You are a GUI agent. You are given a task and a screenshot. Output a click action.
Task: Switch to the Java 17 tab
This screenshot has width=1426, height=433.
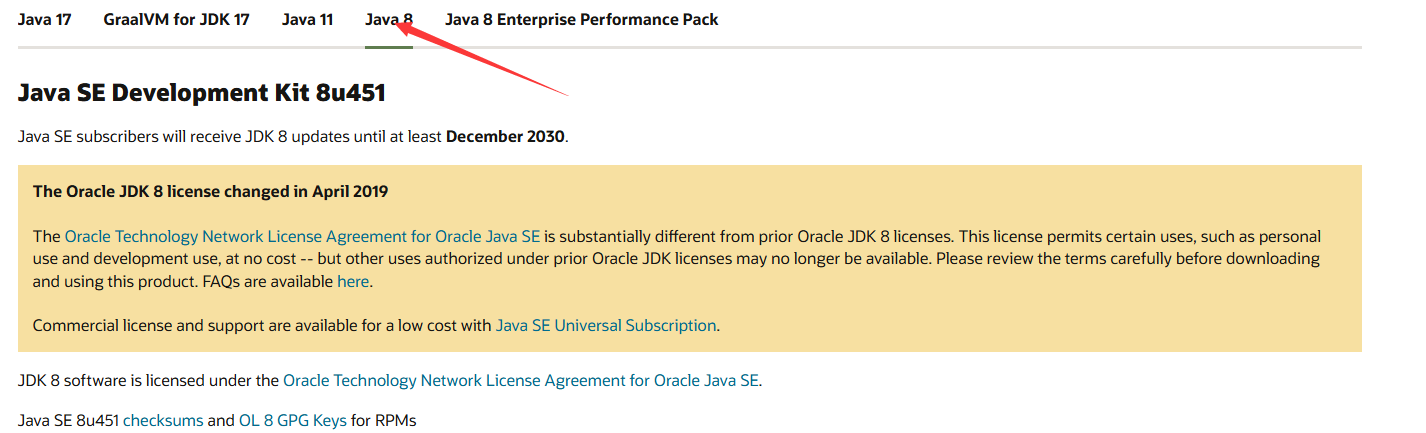(x=45, y=19)
